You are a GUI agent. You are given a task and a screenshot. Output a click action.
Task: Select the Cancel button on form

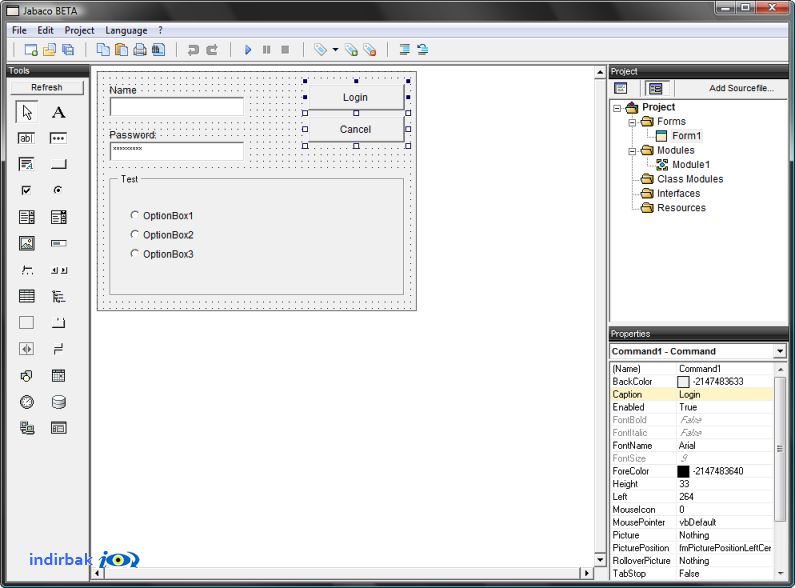355,129
